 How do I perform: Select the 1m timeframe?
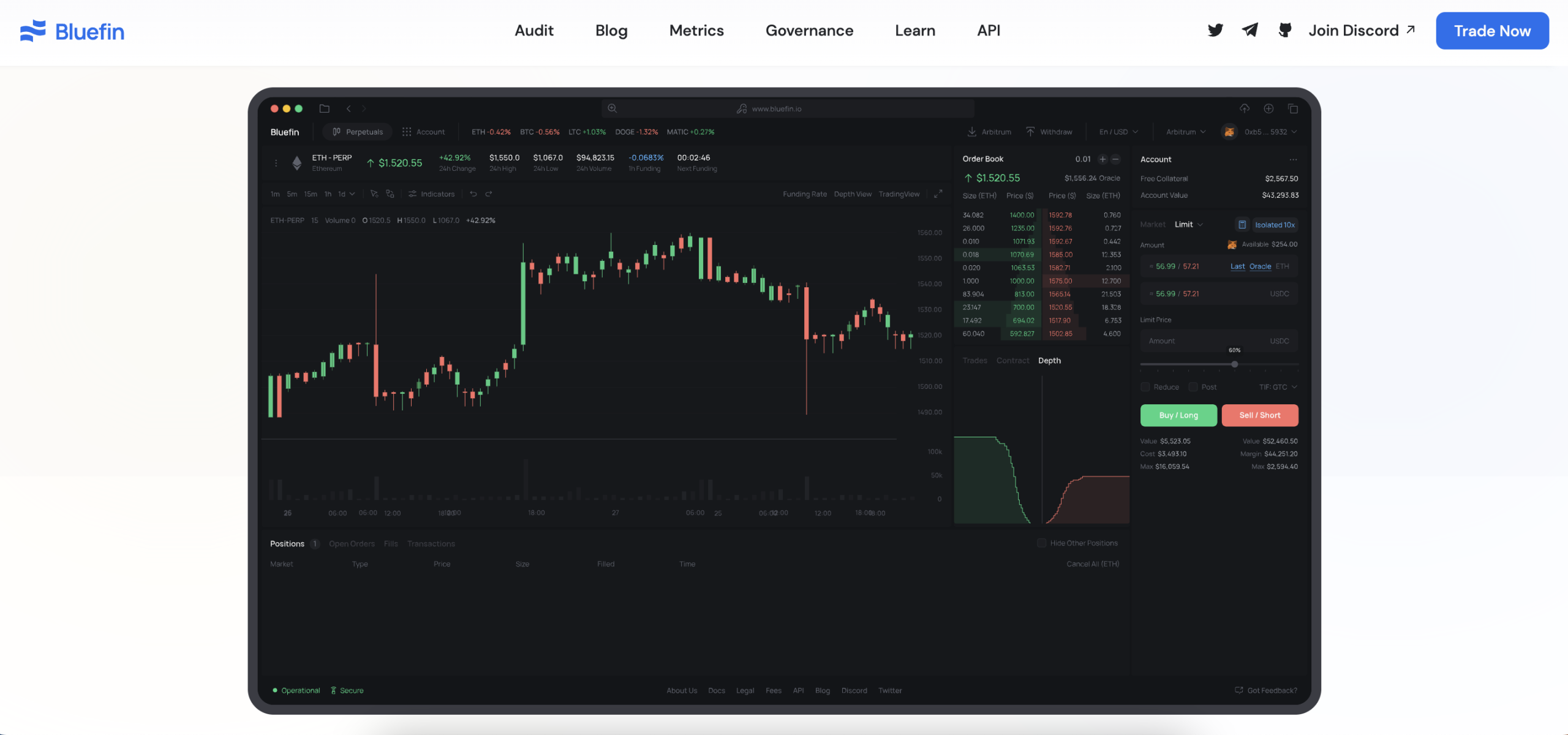coord(275,194)
